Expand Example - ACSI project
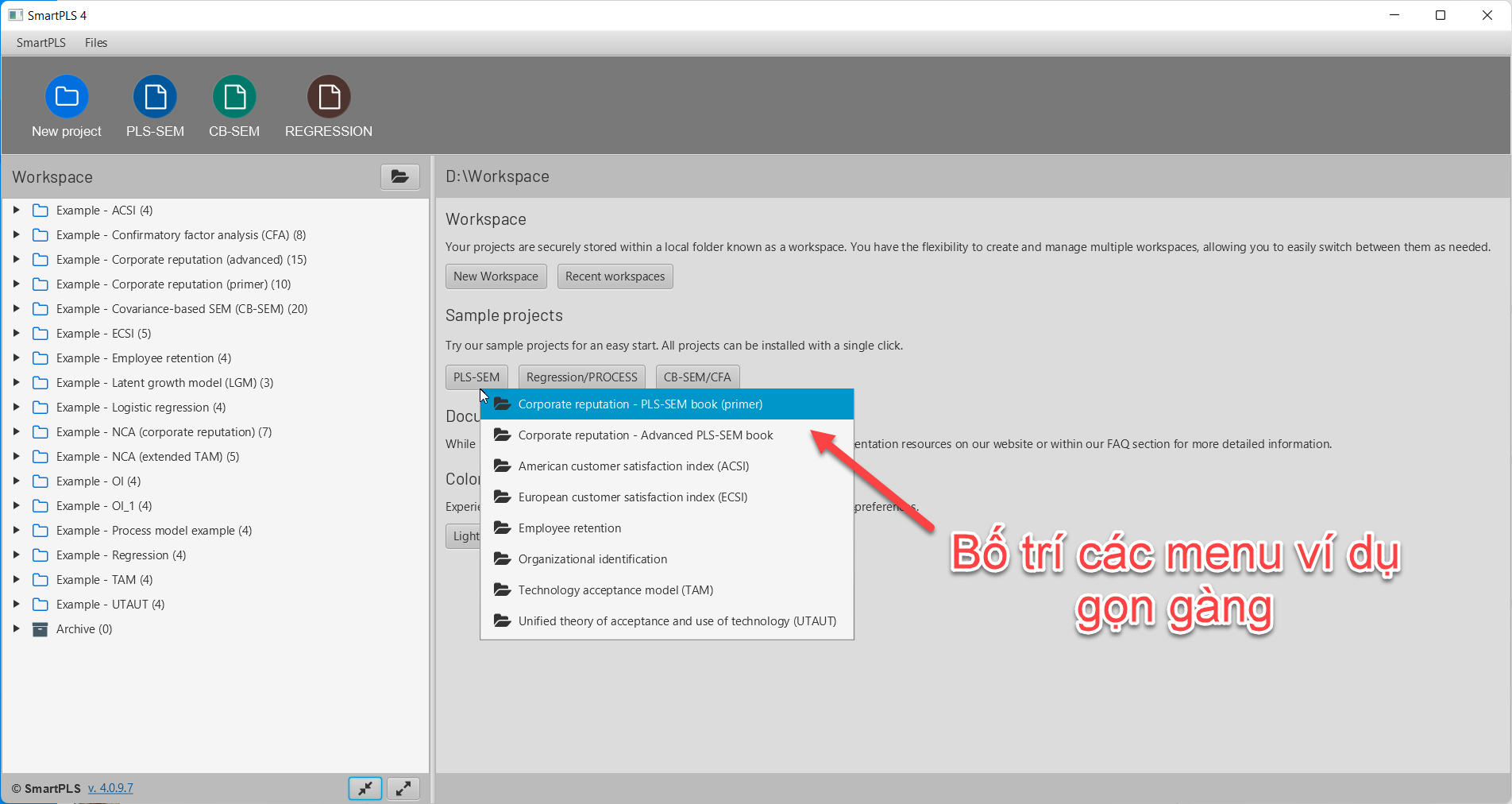1512x804 pixels. click(16, 211)
